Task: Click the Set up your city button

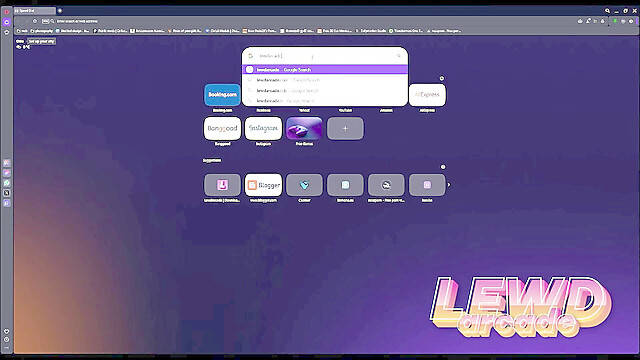Action: [x=41, y=41]
